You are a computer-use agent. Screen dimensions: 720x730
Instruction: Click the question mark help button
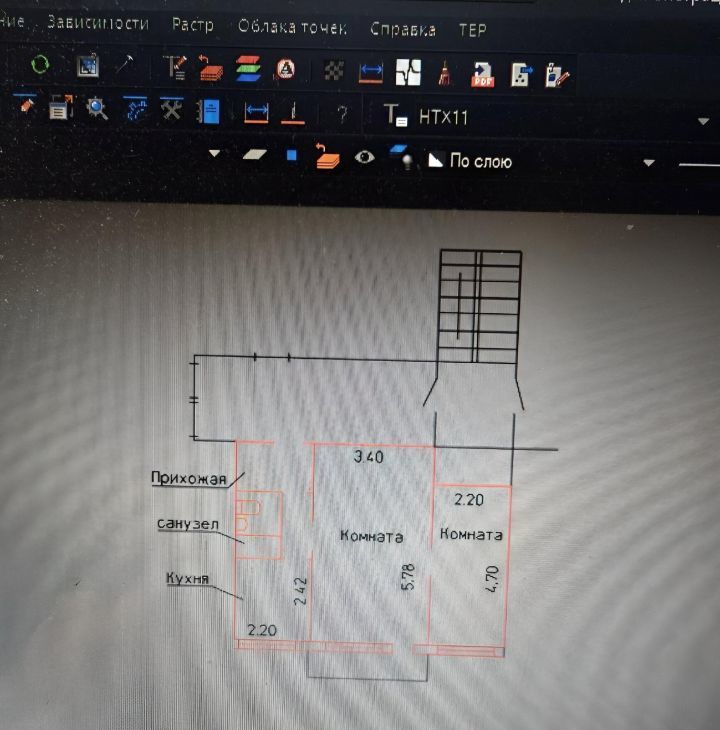pyautogui.click(x=342, y=114)
